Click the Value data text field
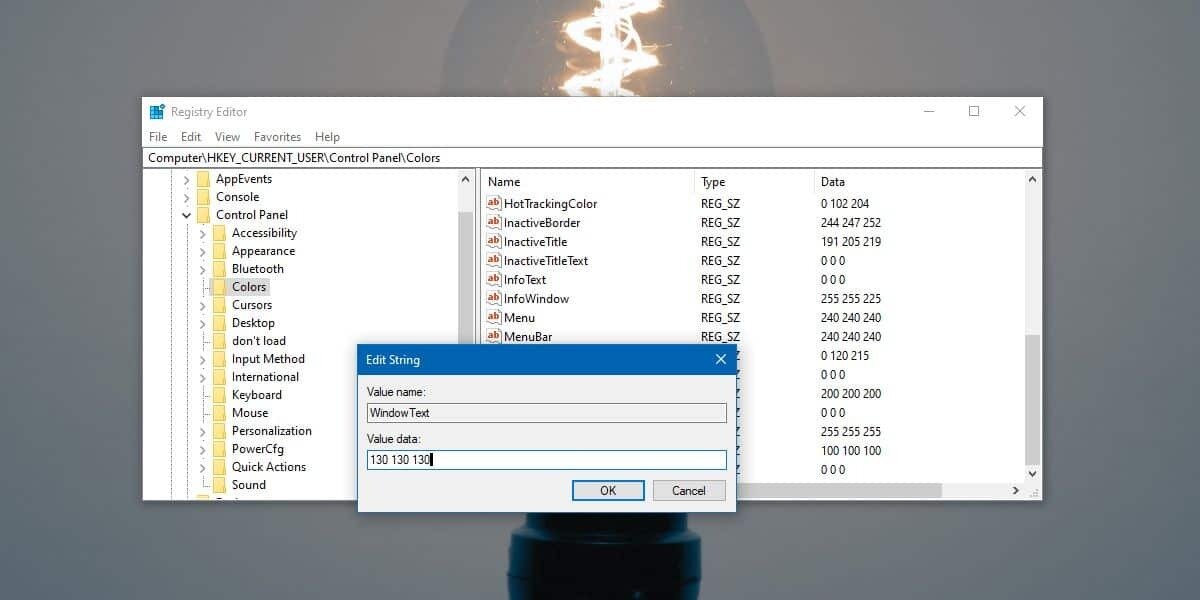The image size is (1200, 600). (x=546, y=460)
